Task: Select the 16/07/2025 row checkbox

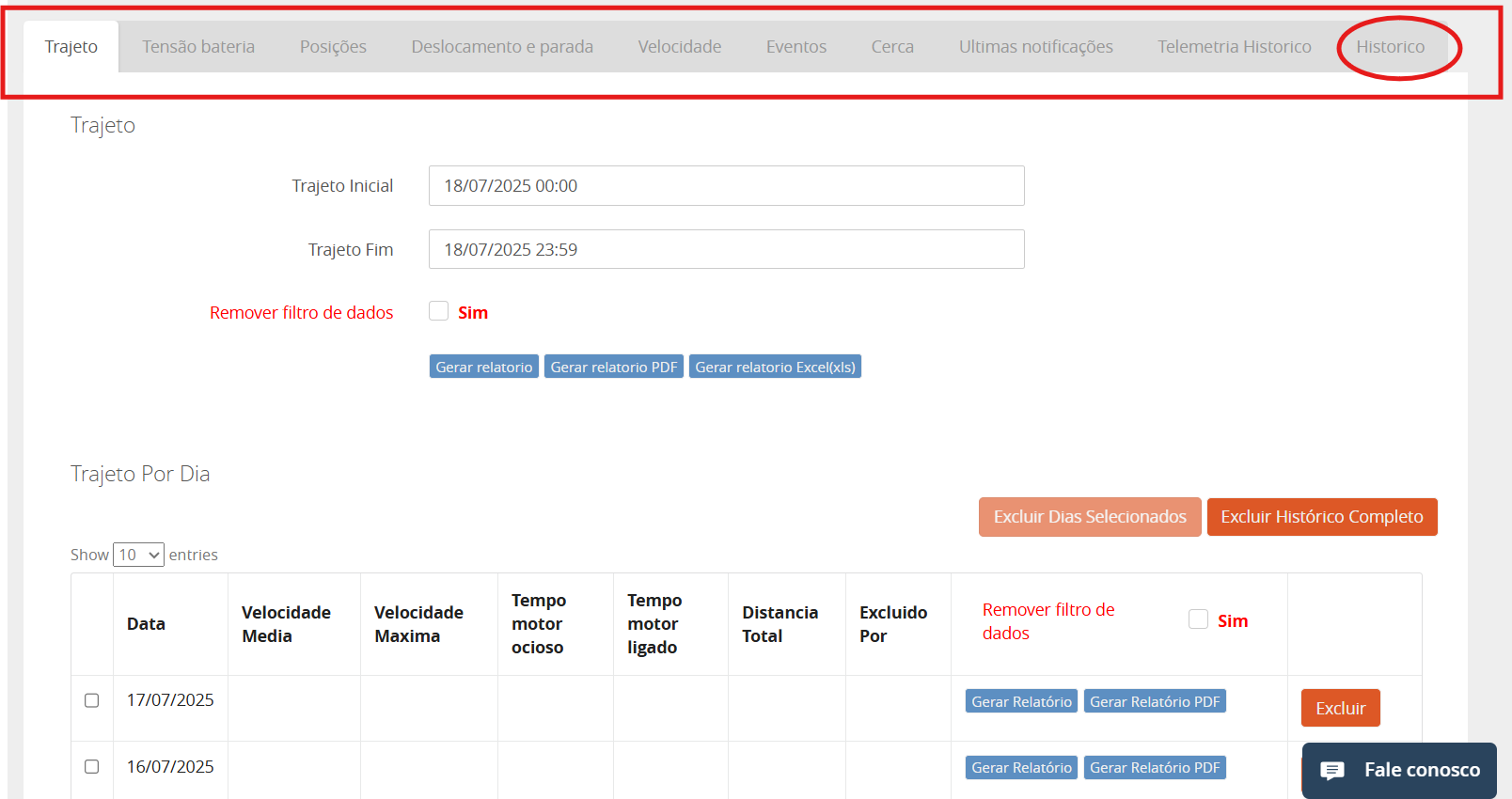Action: point(92,767)
